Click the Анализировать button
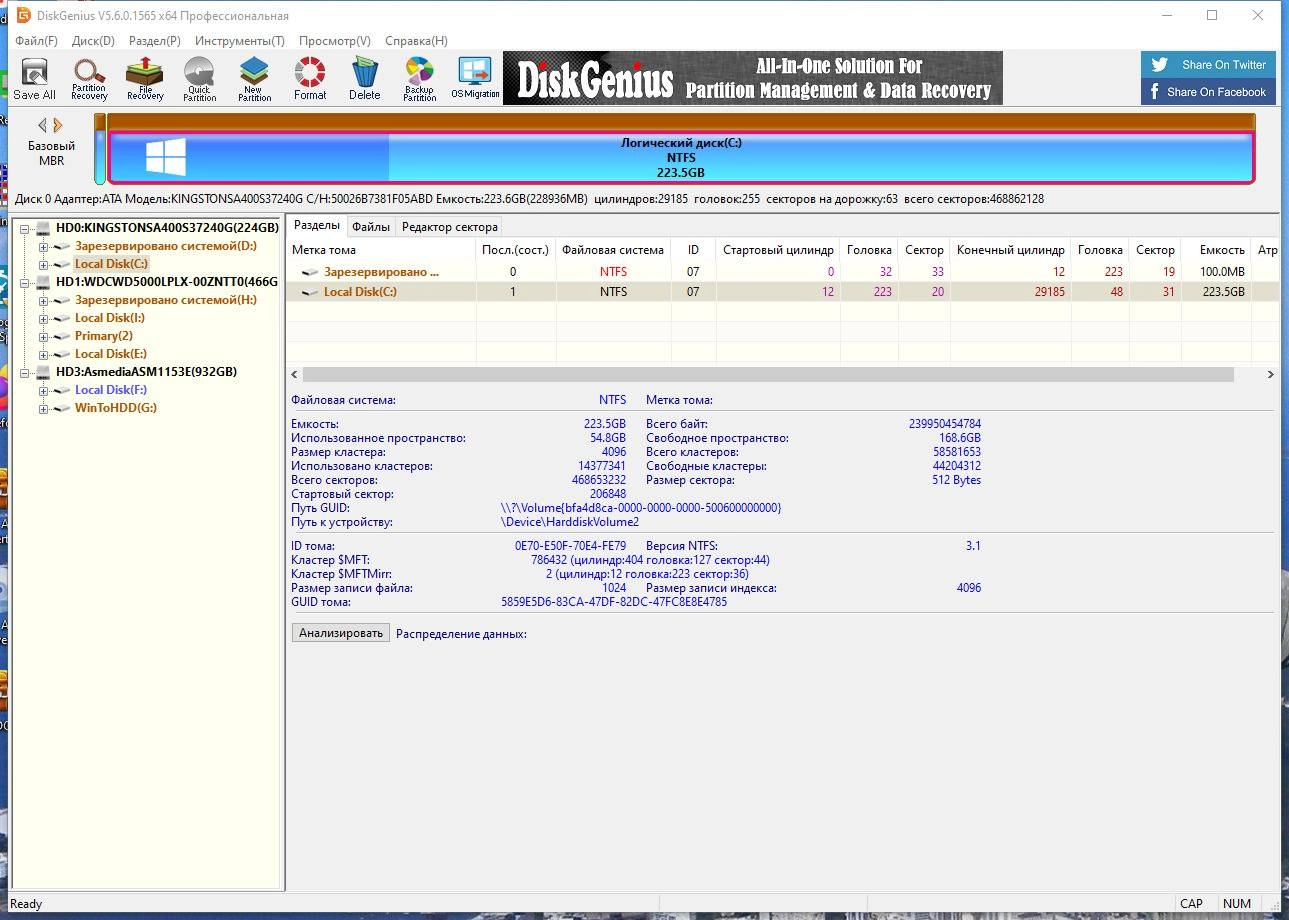1289x920 pixels. tap(340, 632)
